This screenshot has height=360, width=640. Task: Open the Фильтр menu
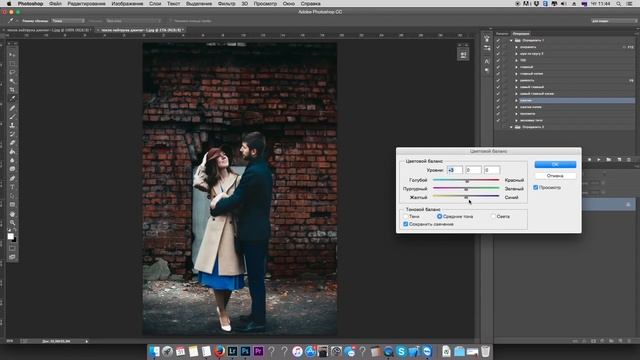click(227, 4)
